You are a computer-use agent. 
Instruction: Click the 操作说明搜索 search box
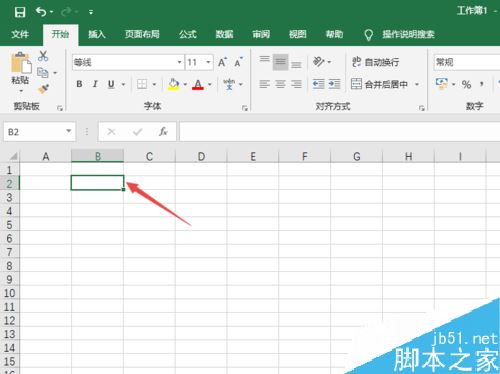click(x=408, y=34)
